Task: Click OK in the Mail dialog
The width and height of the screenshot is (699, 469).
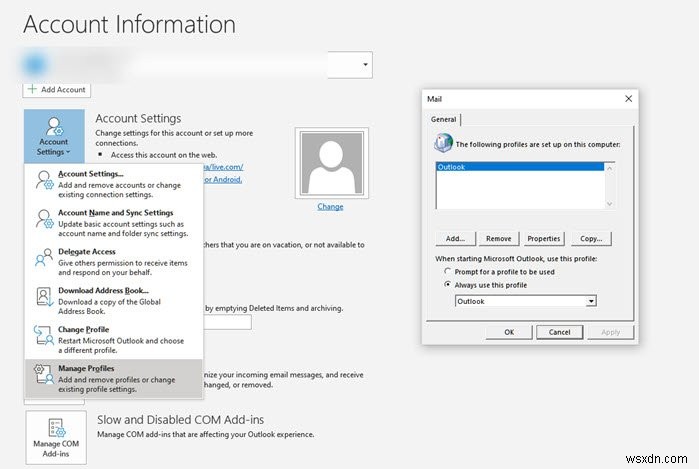Action: click(509, 332)
